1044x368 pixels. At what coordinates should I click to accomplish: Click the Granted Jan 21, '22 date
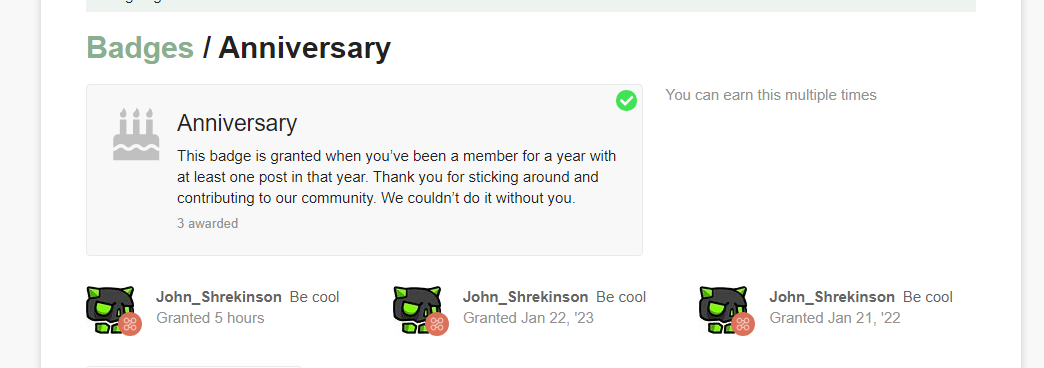point(835,318)
